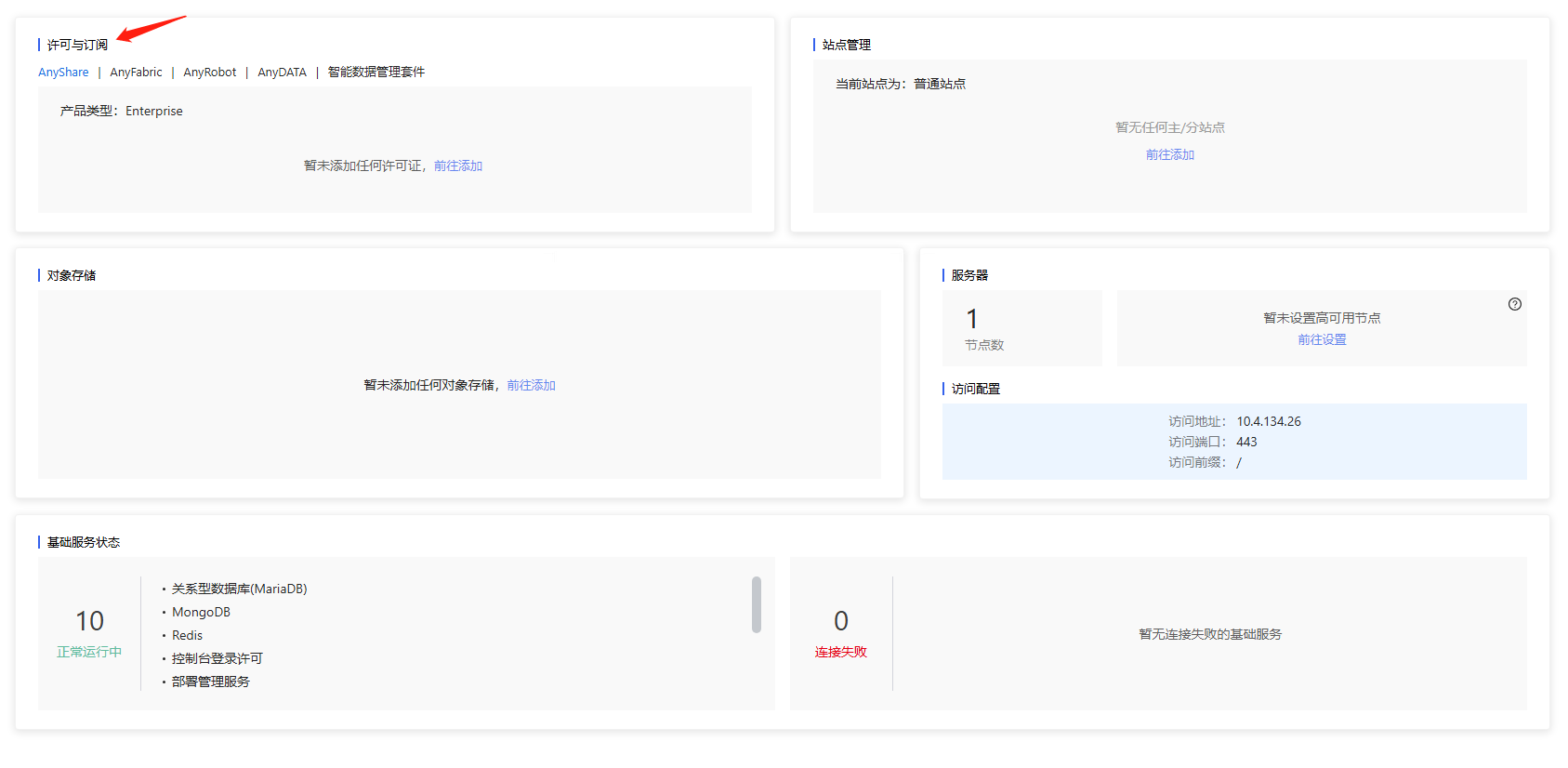
Task: Click 前往添加 link under 站点管理
Action: tap(1170, 154)
